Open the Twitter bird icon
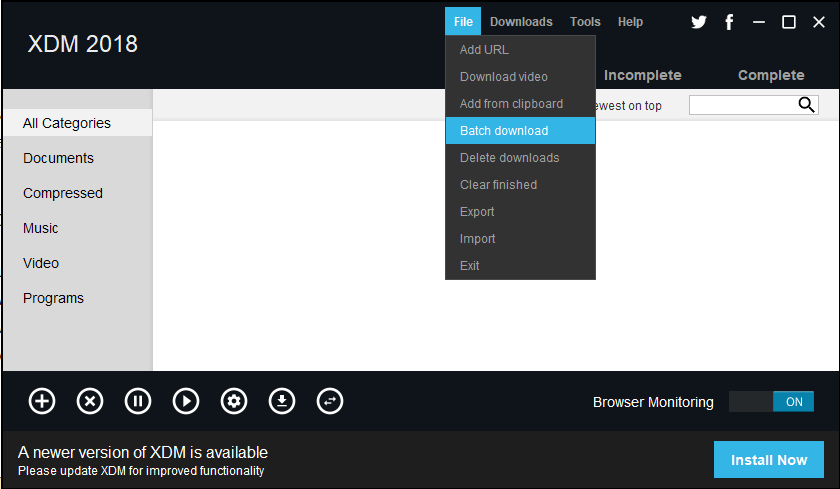This screenshot has width=840, height=489. coord(699,22)
